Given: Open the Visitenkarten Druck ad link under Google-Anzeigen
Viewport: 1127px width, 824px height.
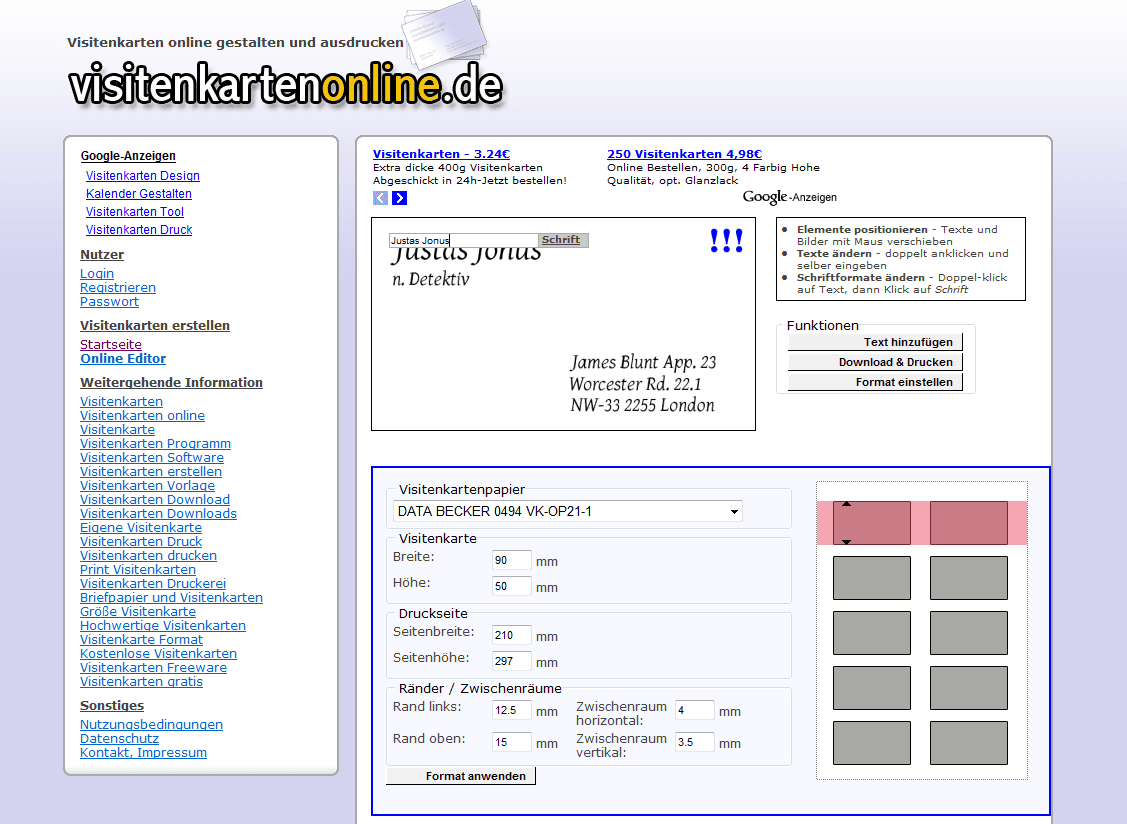Looking at the screenshot, I should point(139,229).
